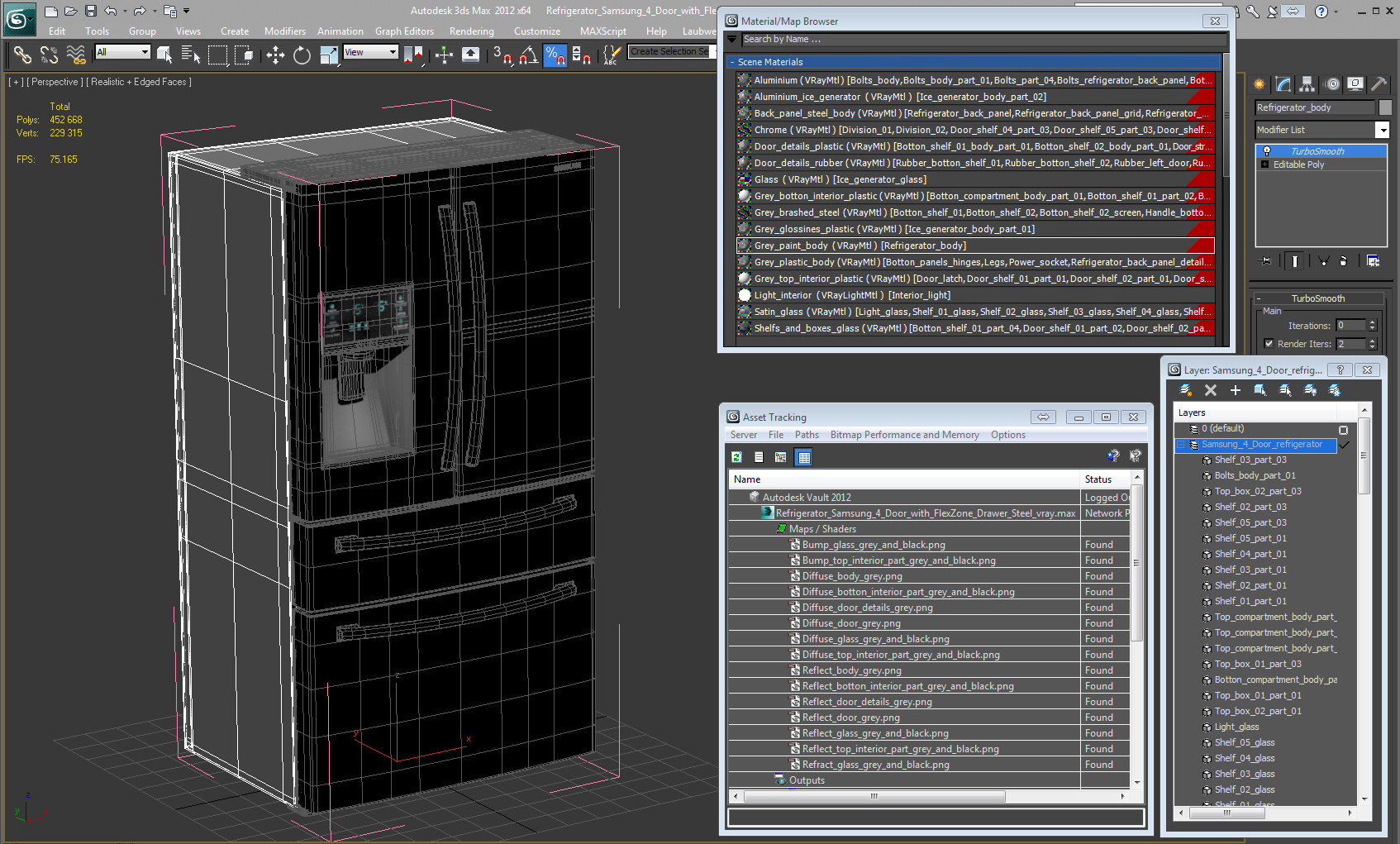Viewport: 1400px width, 844px height.
Task: Click the Realistic + Edged Faces shading label
Action: click(x=140, y=82)
